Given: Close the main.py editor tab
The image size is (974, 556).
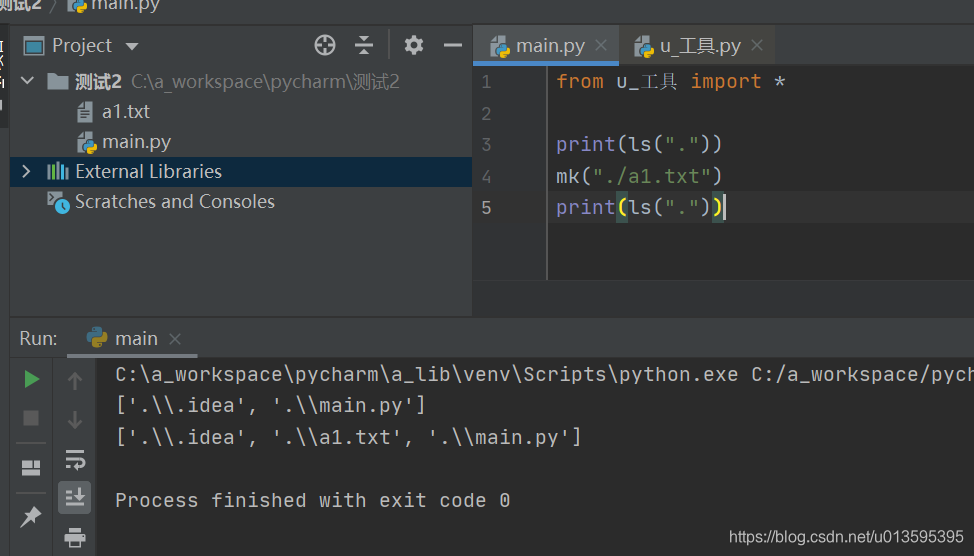Looking at the screenshot, I should coord(601,45).
